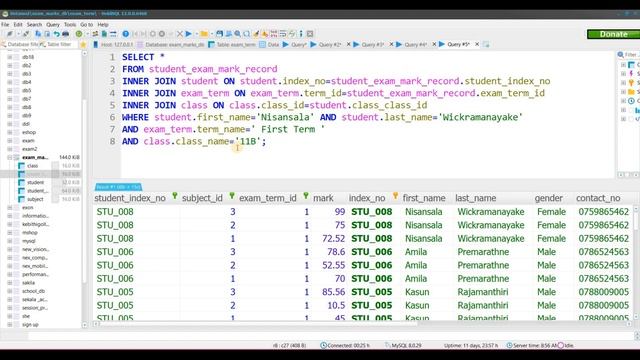
Task: Click the disconnect toolbar icon
Action: point(26,34)
